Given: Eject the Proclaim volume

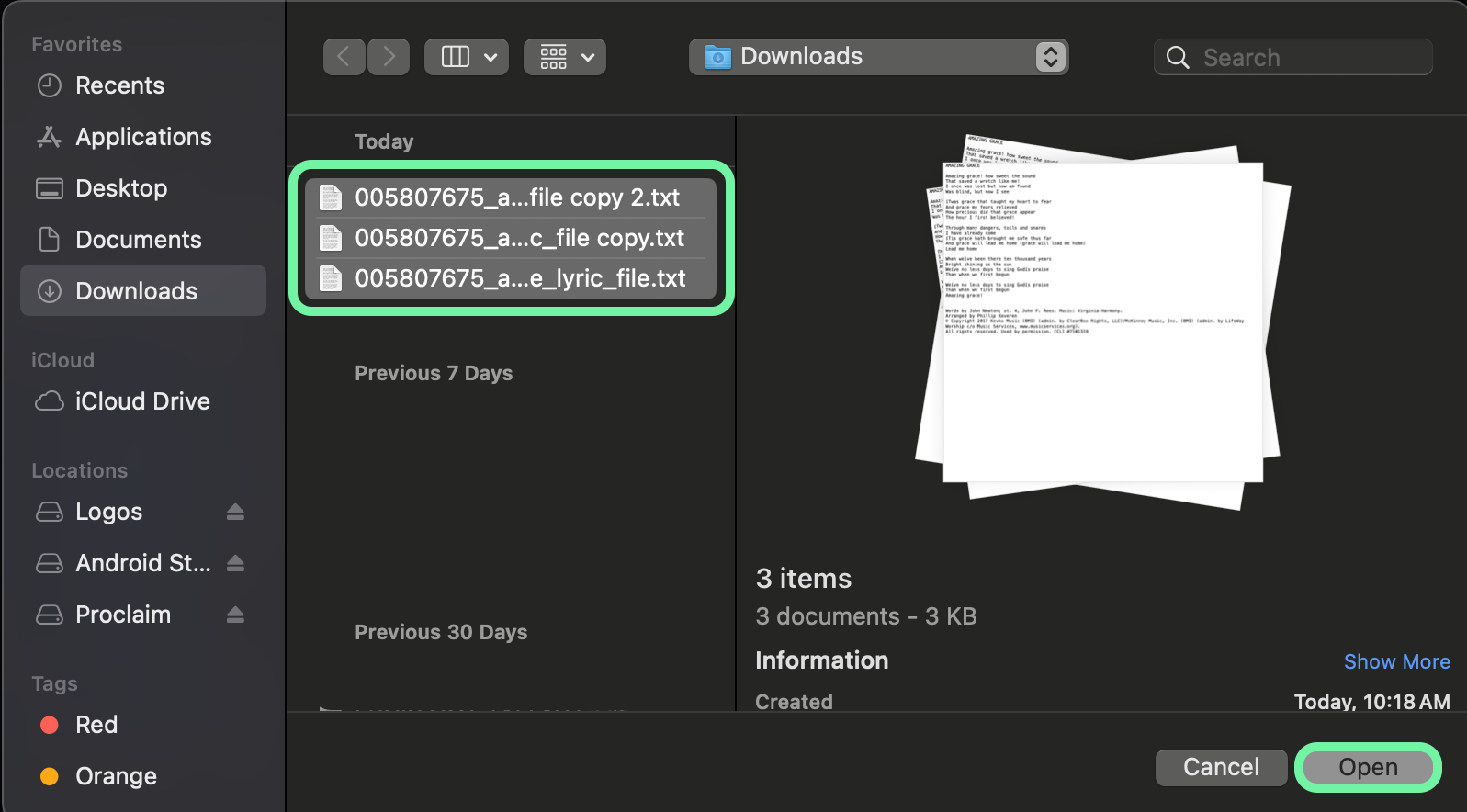Looking at the screenshot, I should pos(236,615).
